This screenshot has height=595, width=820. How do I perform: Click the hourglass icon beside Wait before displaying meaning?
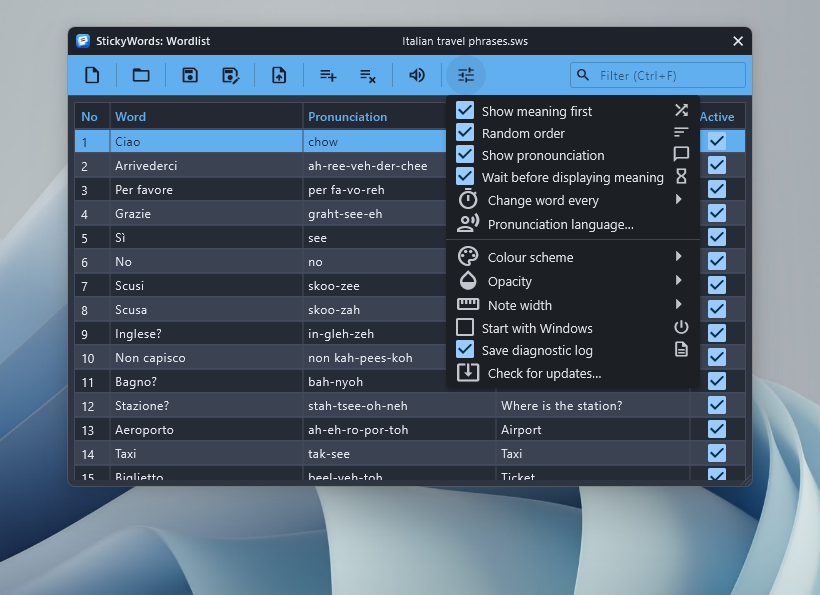click(681, 176)
